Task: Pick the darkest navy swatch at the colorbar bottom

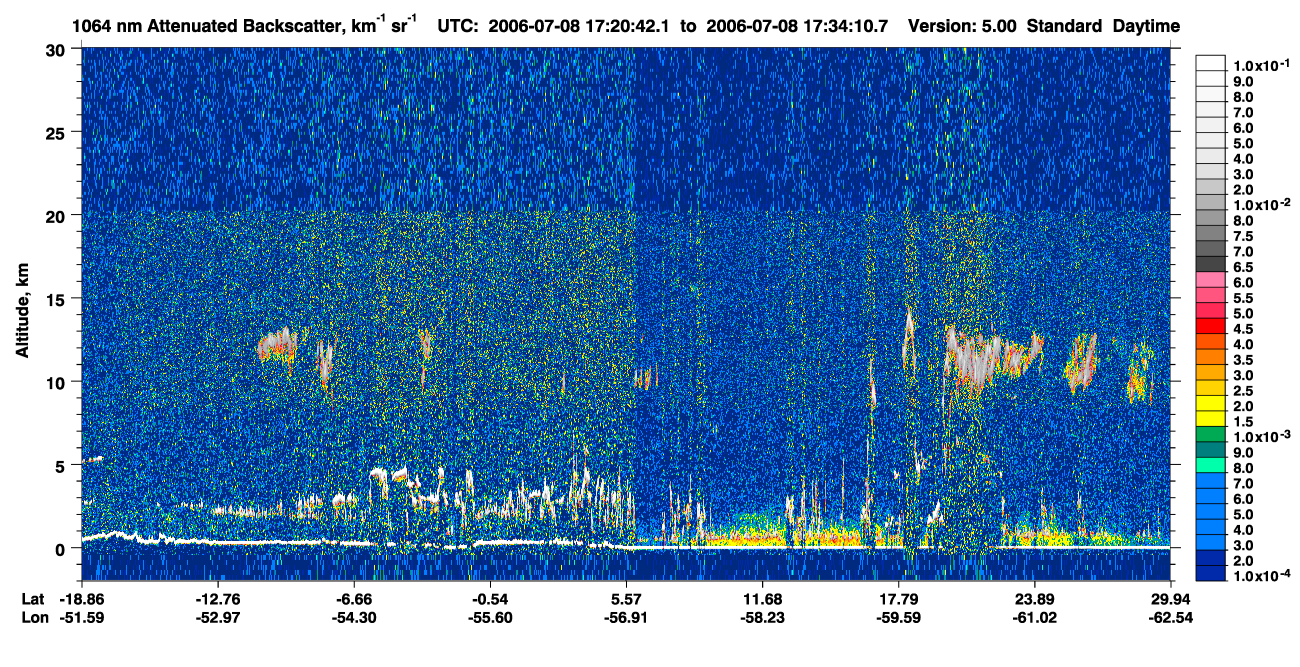Action: 1210,574
